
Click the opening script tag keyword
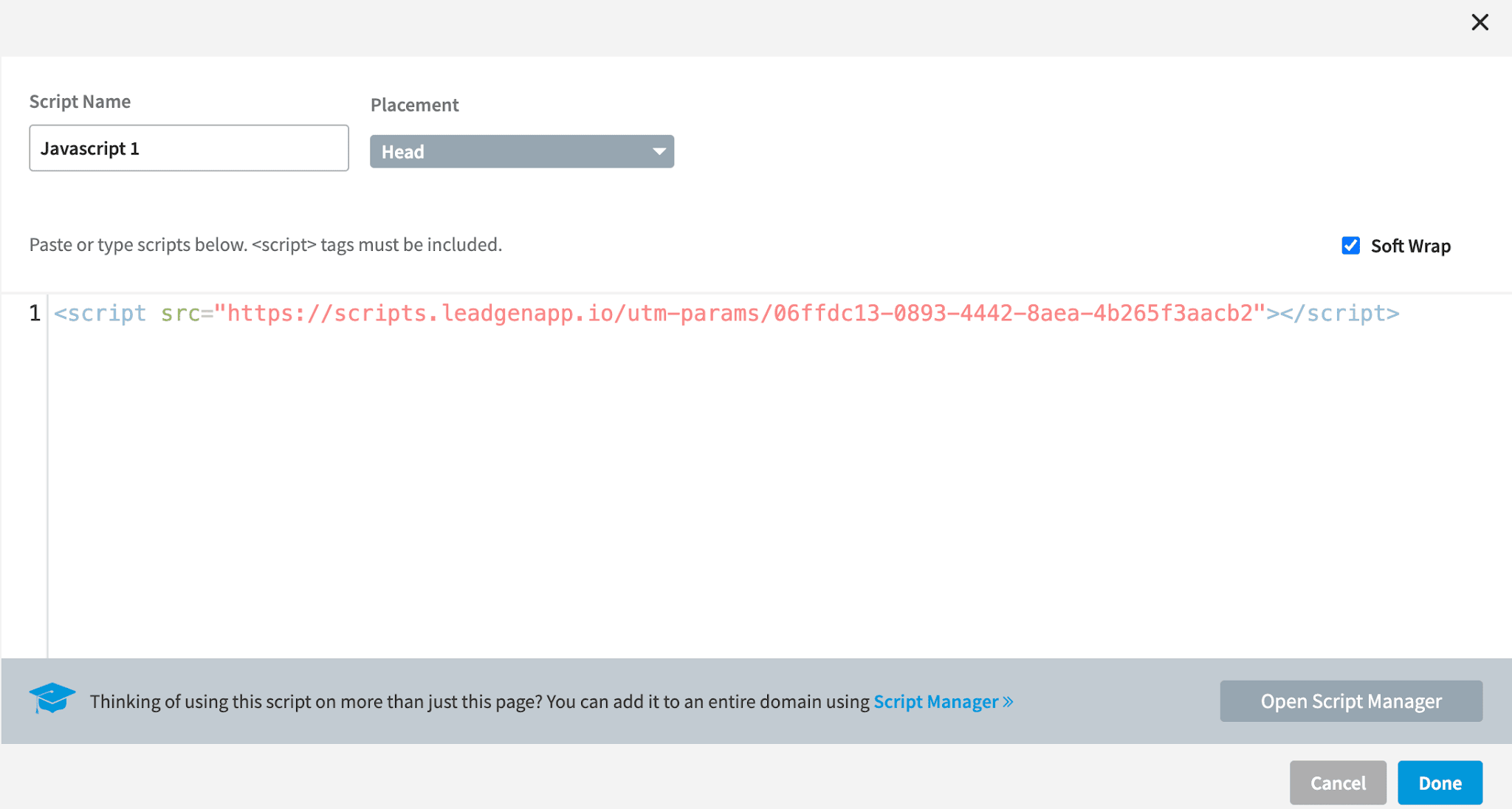[107, 313]
